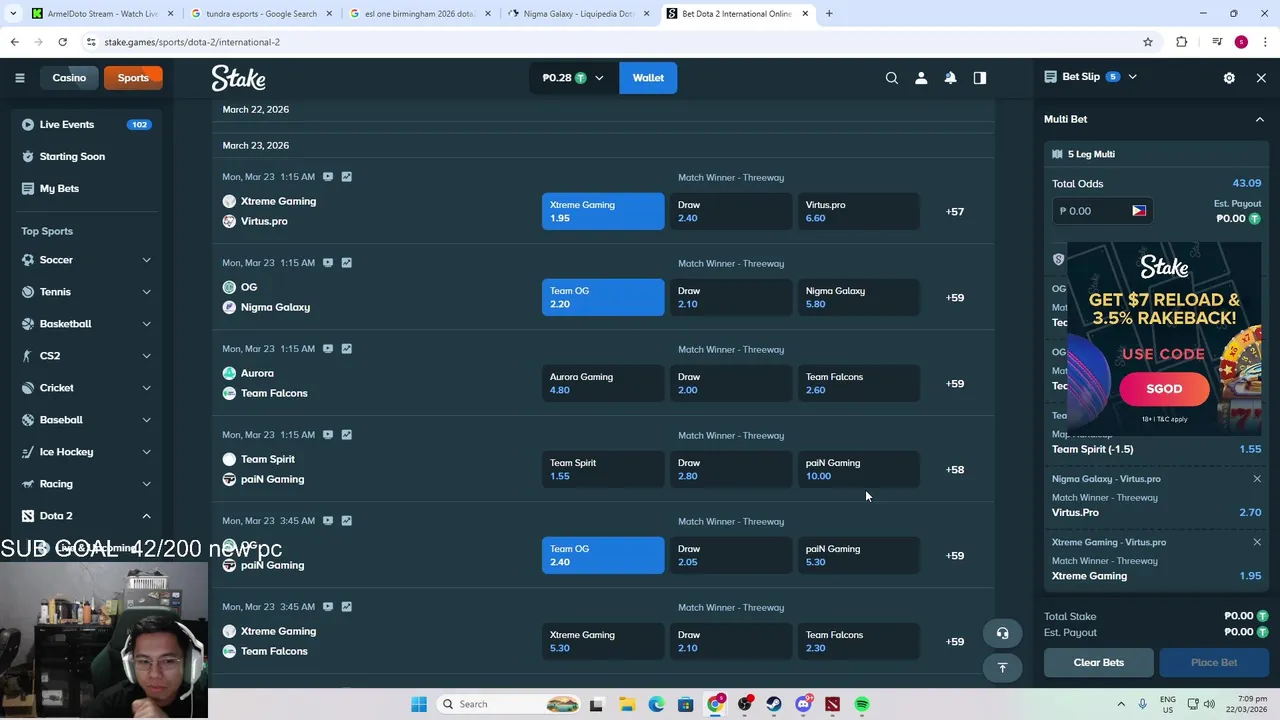The height and width of the screenshot is (720, 1280).
Task: Click the stats icon for OG vs Nigma Galaxy
Action: pyautogui.click(x=346, y=263)
